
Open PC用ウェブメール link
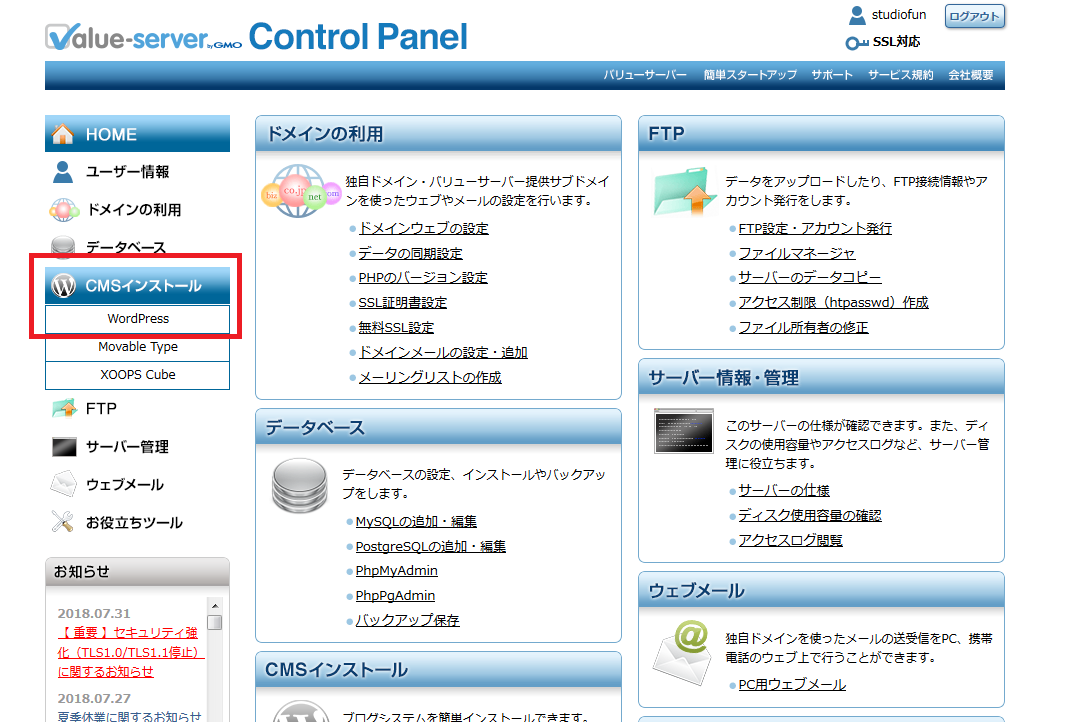click(792, 685)
